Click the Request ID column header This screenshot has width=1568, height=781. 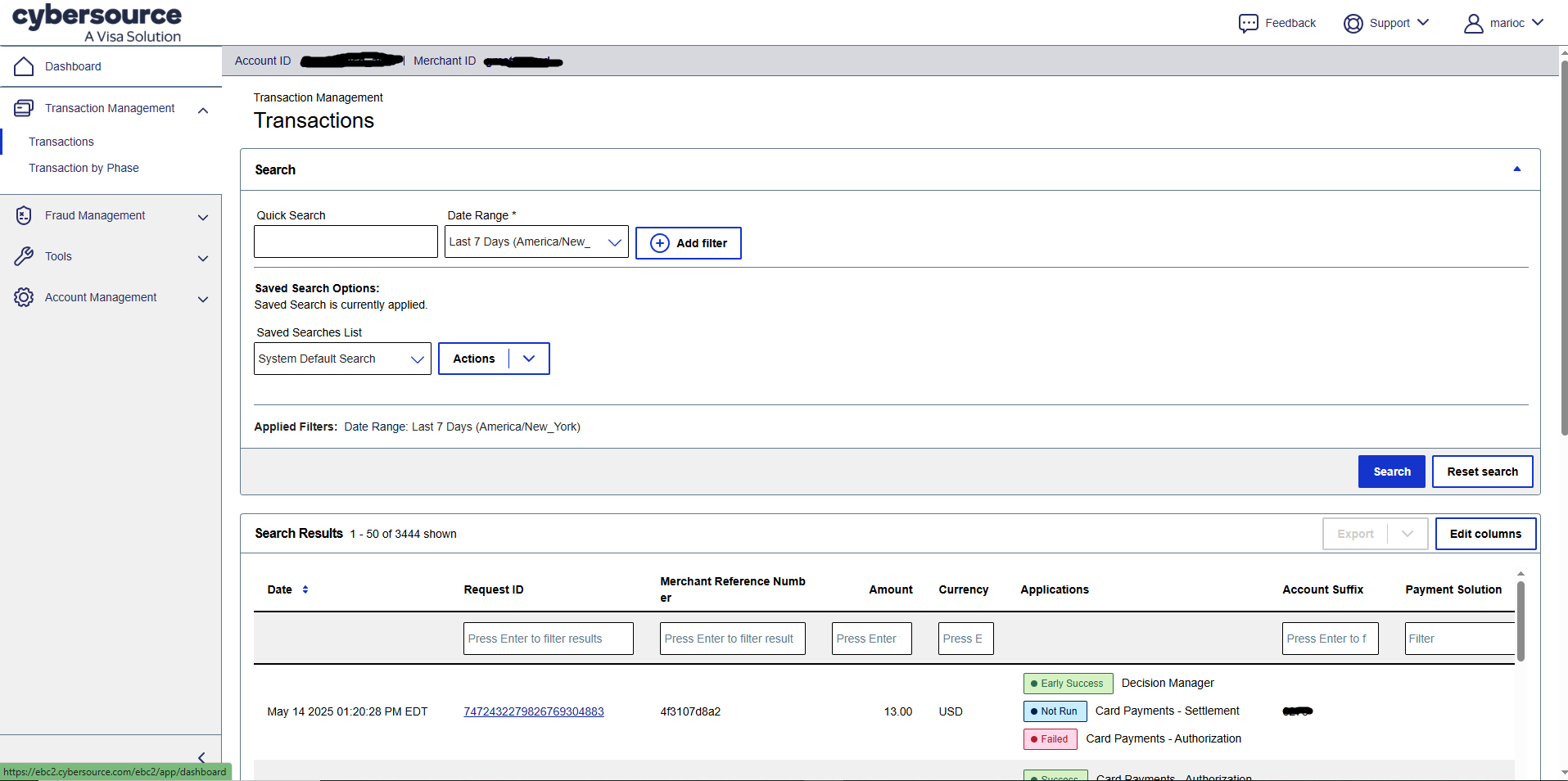tap(494, 589)
